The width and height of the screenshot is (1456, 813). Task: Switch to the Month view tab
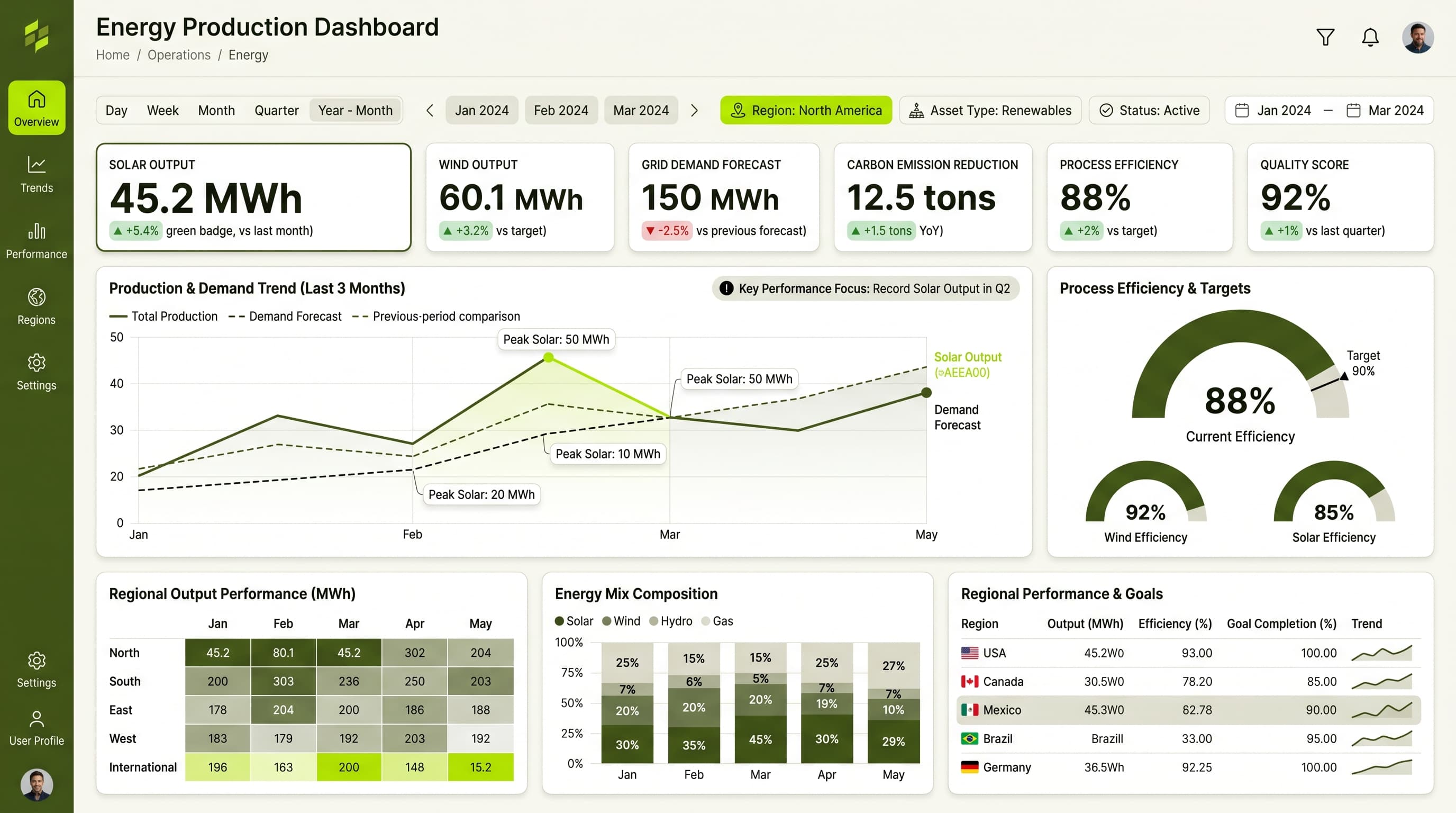[216, 110]
